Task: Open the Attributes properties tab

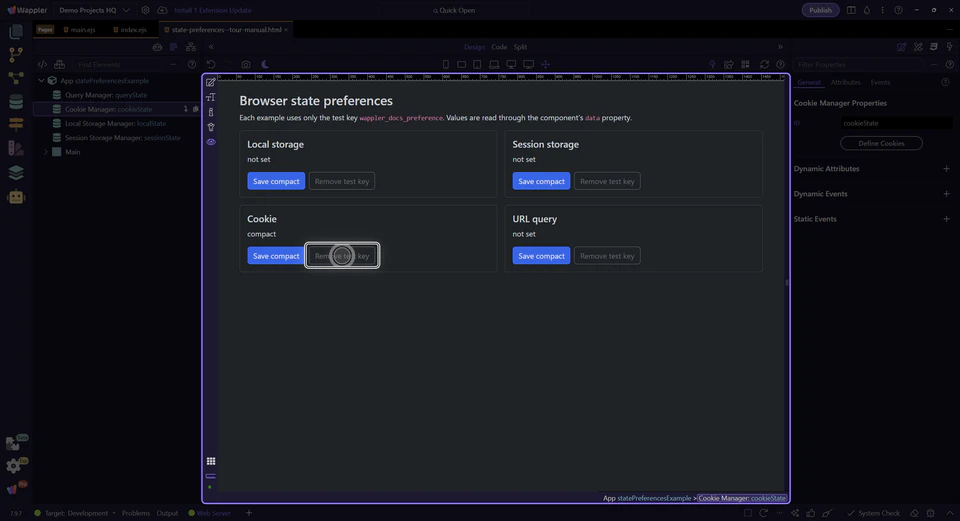Action: [846, 82]
